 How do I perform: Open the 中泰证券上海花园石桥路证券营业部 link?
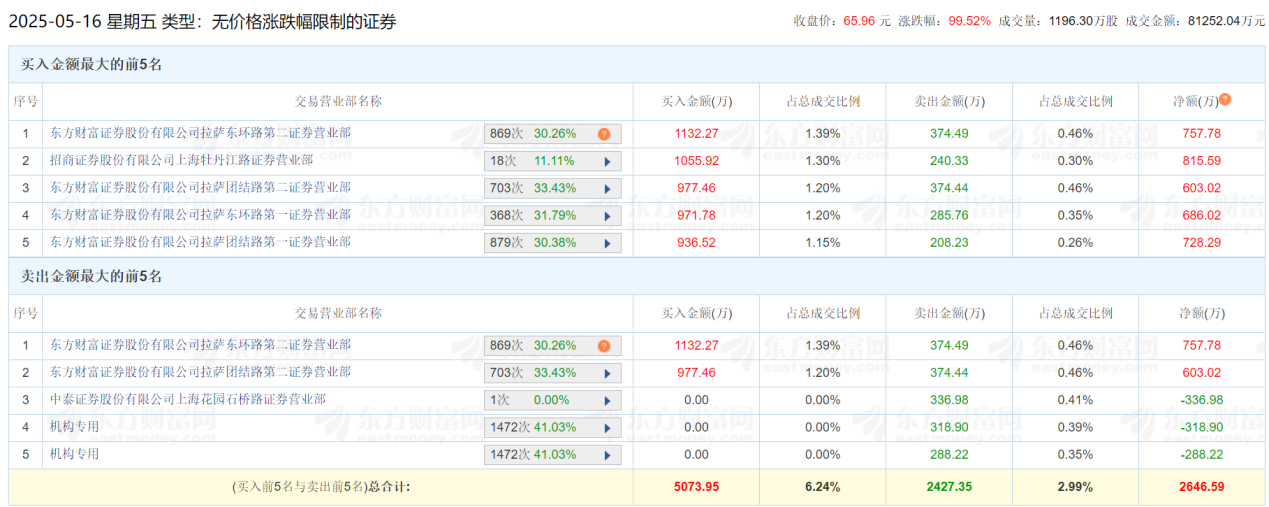click(x=187, y=399)
